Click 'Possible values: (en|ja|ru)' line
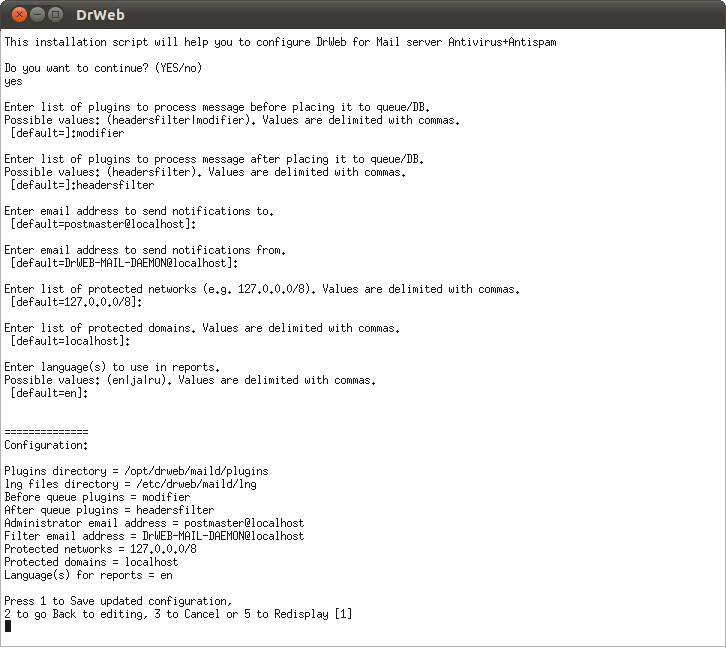Screen dimensions: 726x648 pyautogui.click(x=190, y=380)
